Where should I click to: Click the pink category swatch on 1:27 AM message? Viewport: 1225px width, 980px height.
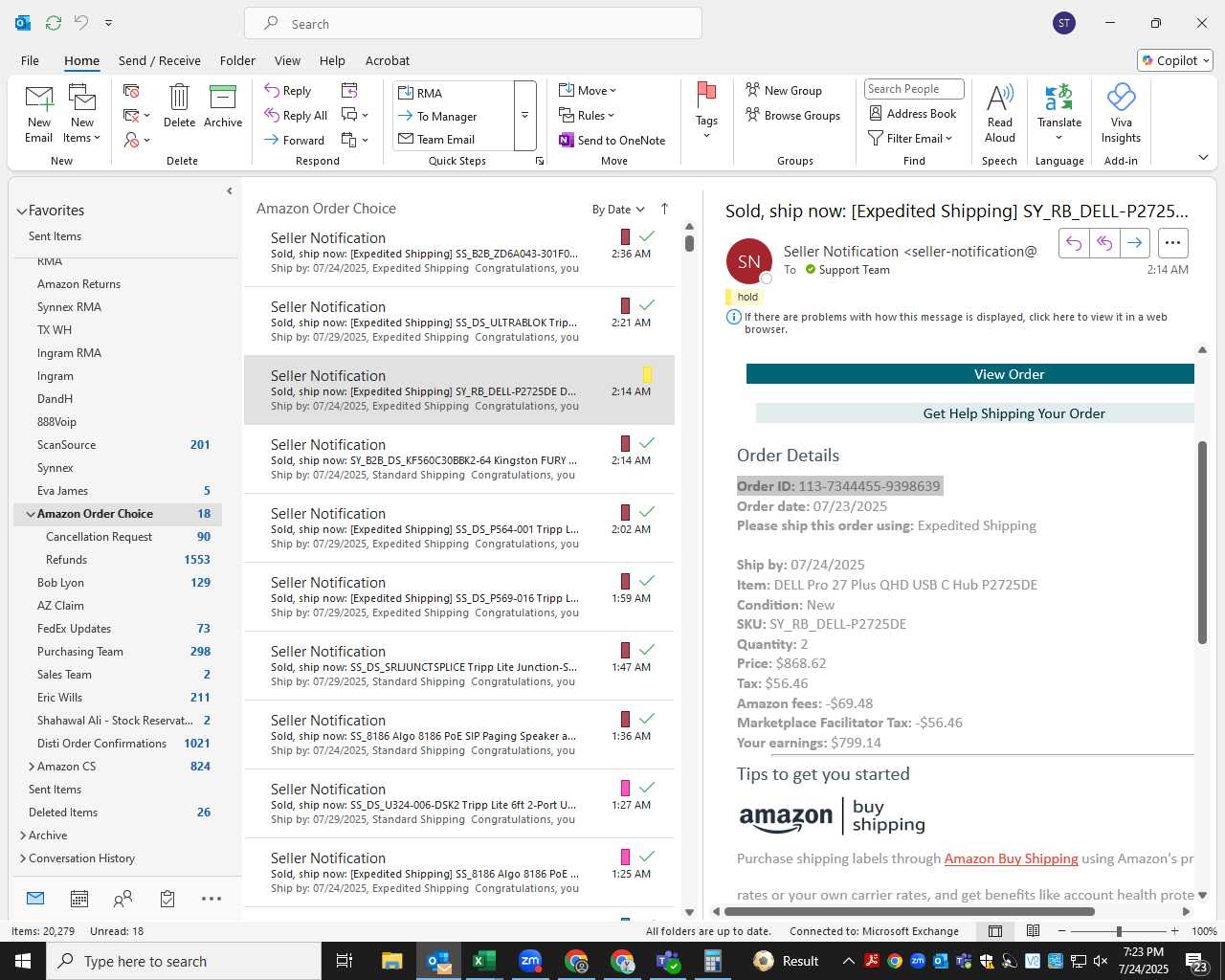[x=625, y=788]
